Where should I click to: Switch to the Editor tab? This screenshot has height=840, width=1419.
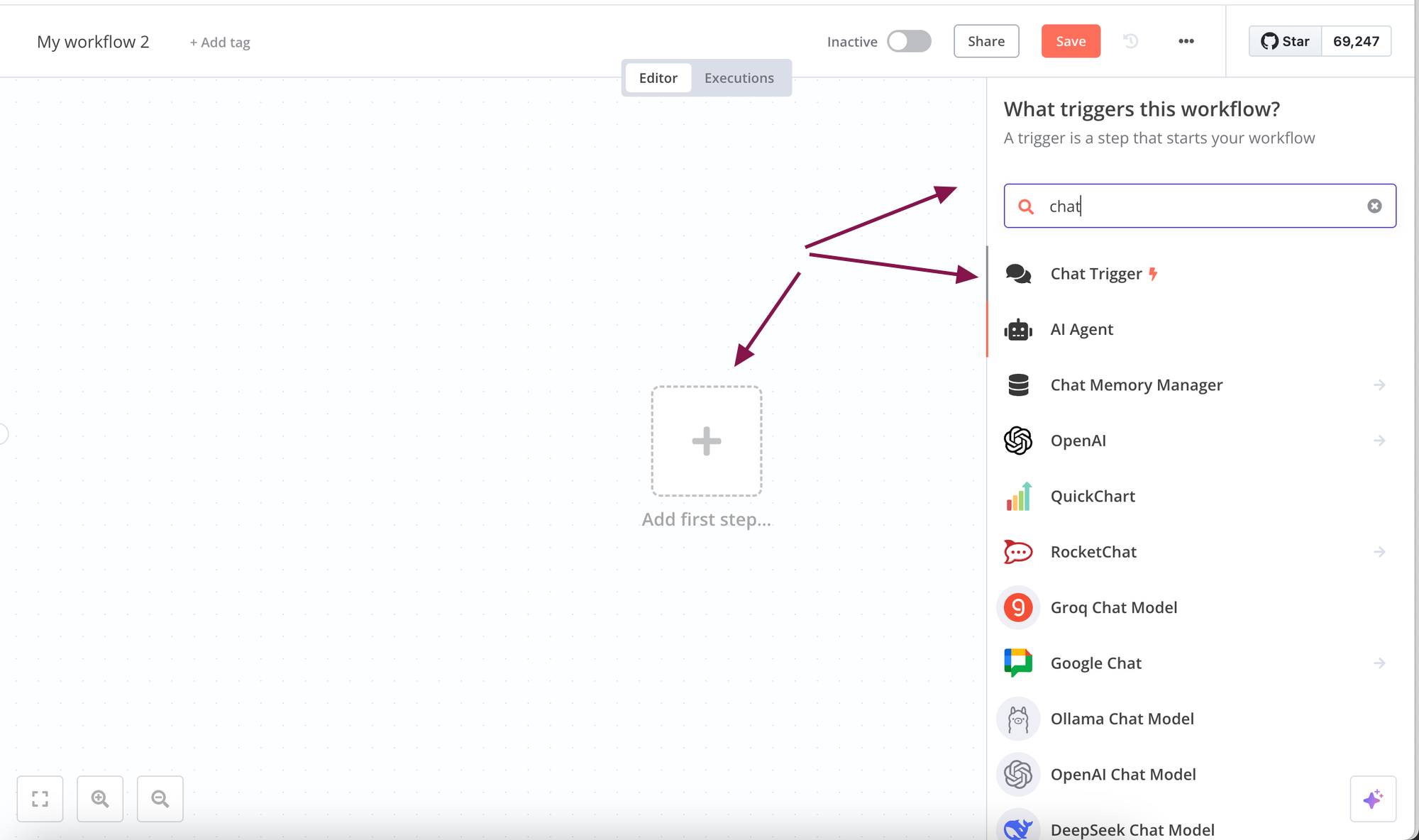tap(658, 78)
